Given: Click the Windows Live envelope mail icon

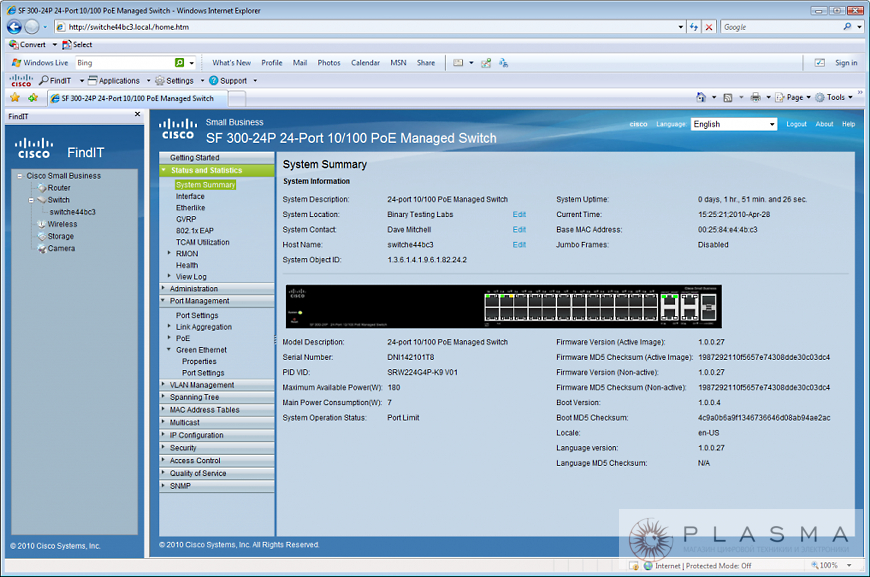Looking at the screenshot, I should 458,63.
